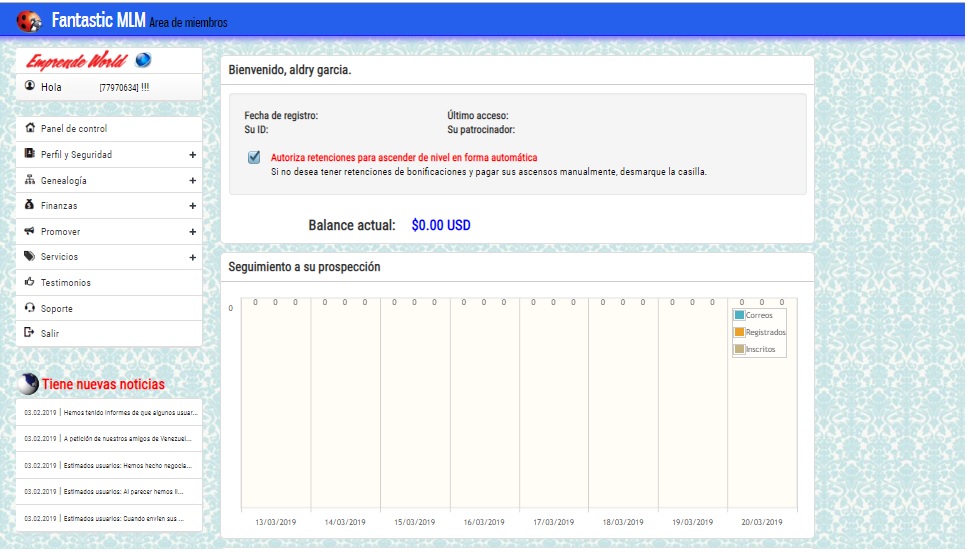Screen dimensions: 968x552
Task: Click the headset Soporte icon
Action: point(30,308)
